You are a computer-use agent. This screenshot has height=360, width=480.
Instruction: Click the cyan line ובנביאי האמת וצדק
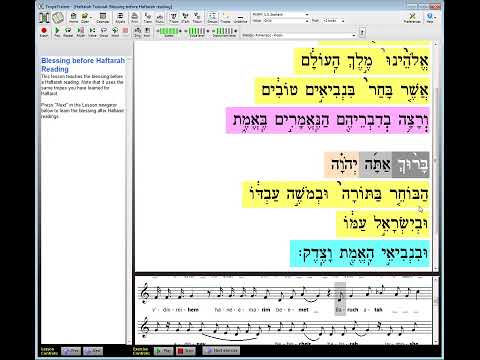pos(360,253)
